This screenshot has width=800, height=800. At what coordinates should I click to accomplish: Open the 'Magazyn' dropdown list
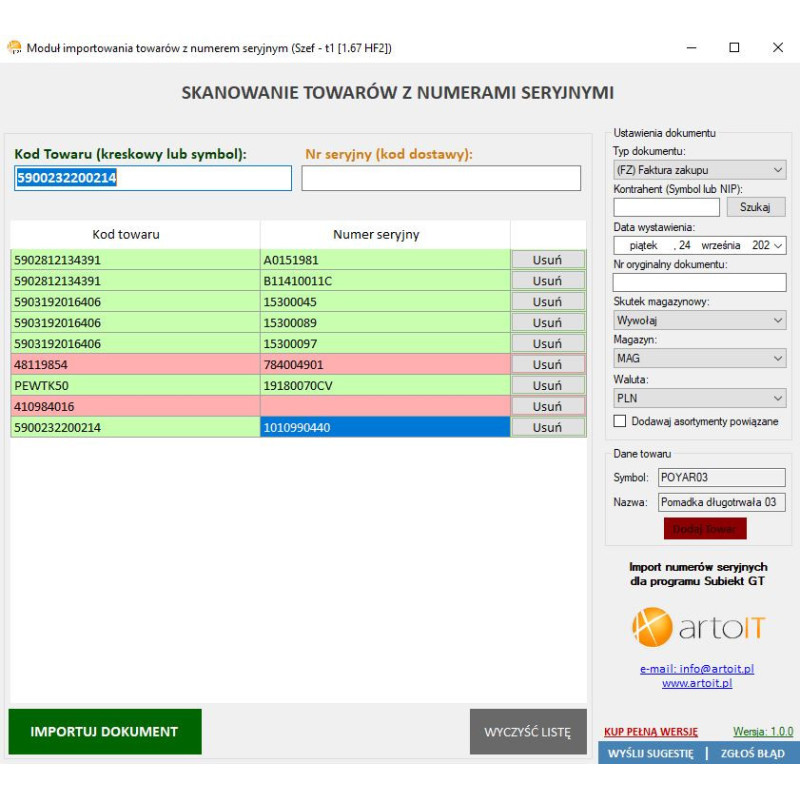699,358
